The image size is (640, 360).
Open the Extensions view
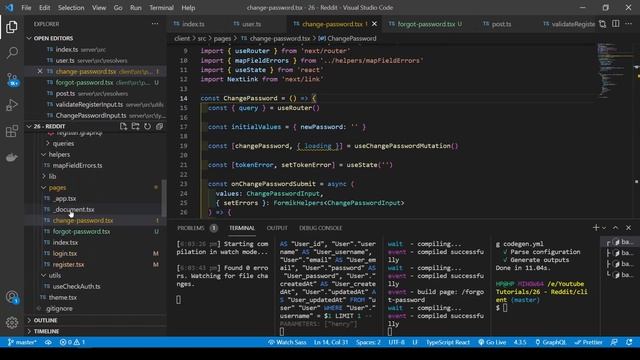[12, 131]
